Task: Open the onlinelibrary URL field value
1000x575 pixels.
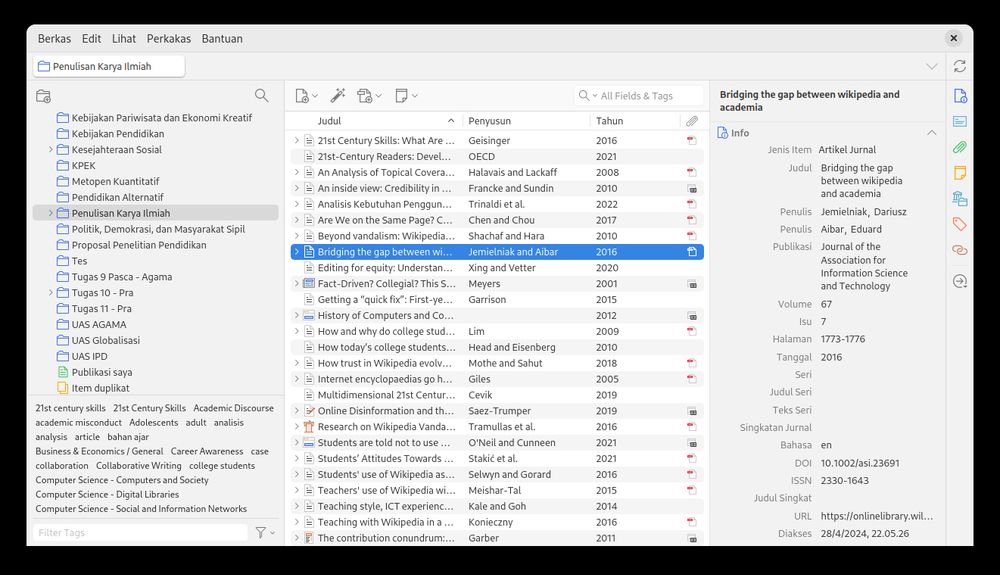Action: [876, 516]
